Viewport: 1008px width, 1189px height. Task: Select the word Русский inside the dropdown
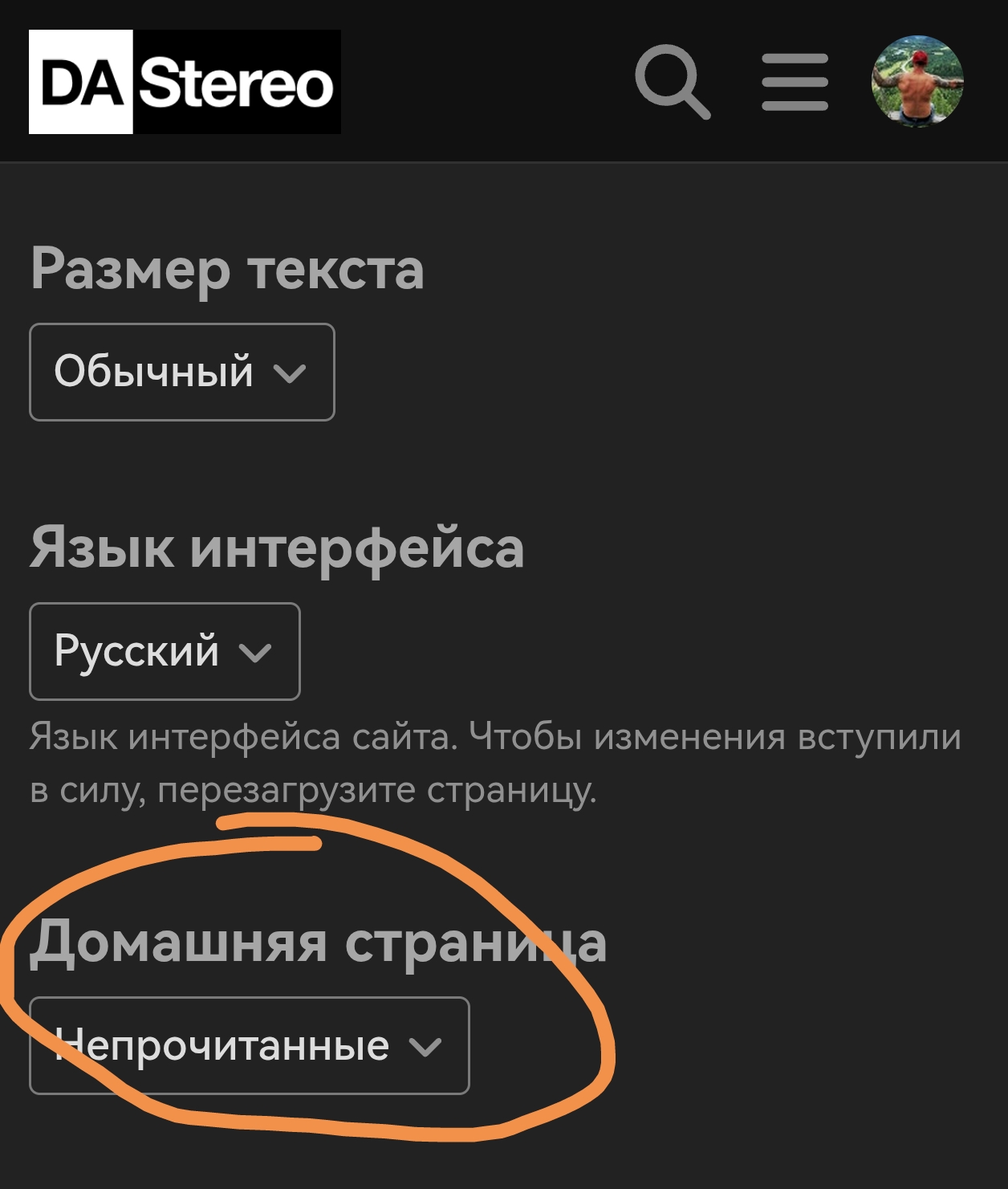point(136,651)
